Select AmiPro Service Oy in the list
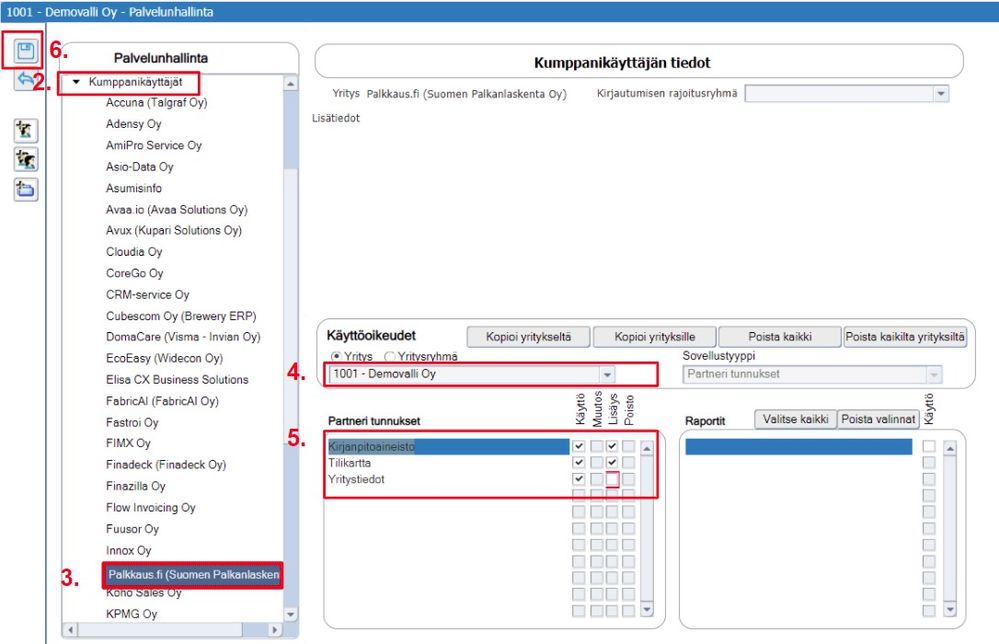This screenshot has height=644, width=999. 154,145
